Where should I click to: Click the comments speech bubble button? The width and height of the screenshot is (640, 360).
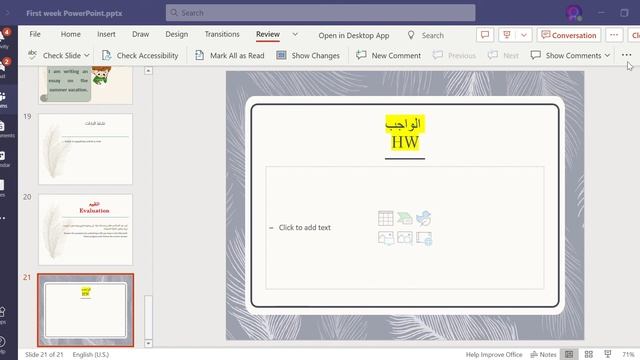point(485,35)
